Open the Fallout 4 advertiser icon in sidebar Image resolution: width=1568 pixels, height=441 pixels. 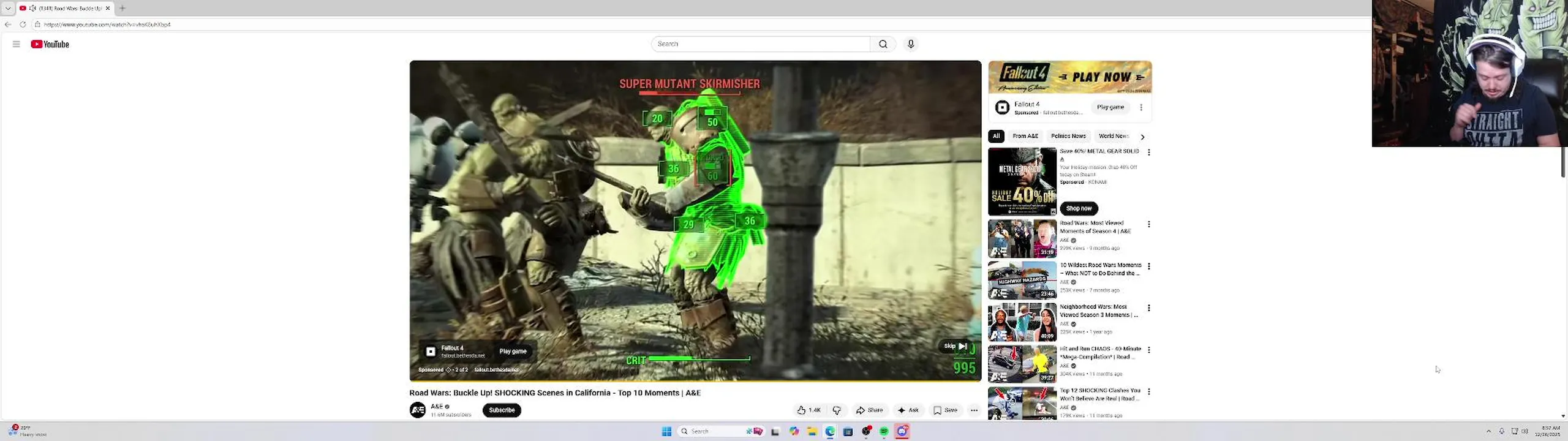pos(1002,108)
